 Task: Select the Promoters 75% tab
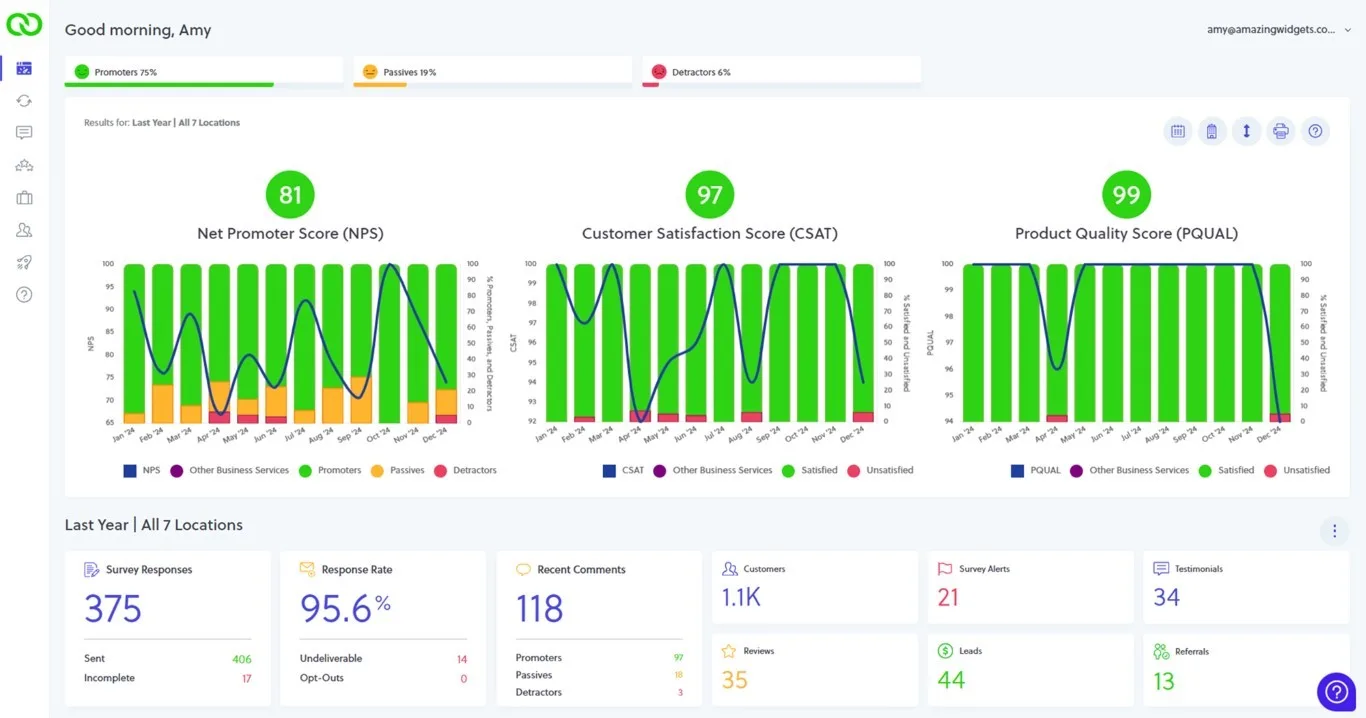(x=204, y=72)
